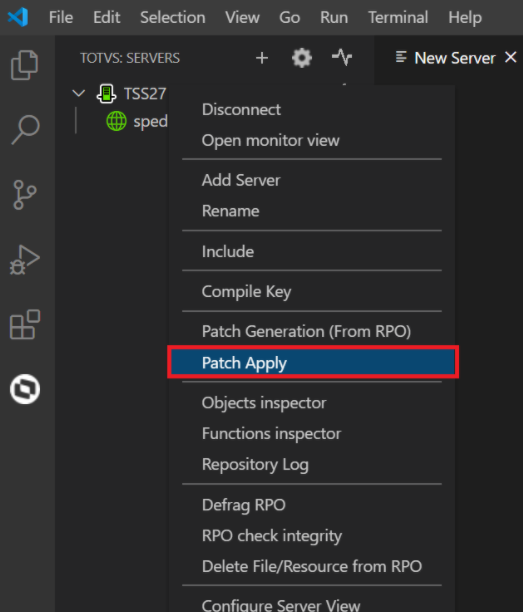Select Disconnect in the context menu
Screen dimensions: 523x612
tap(241, 110)
